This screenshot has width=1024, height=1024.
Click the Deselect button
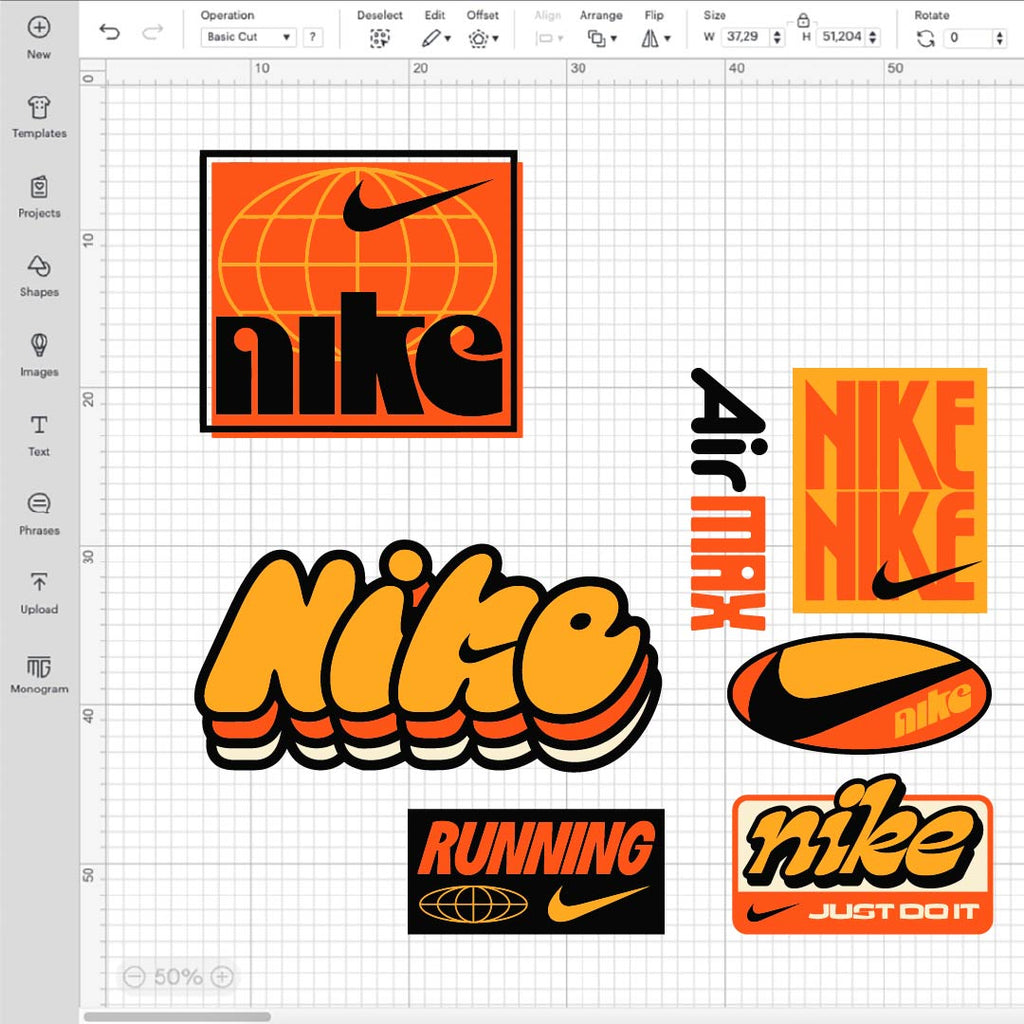coord(379,38)
